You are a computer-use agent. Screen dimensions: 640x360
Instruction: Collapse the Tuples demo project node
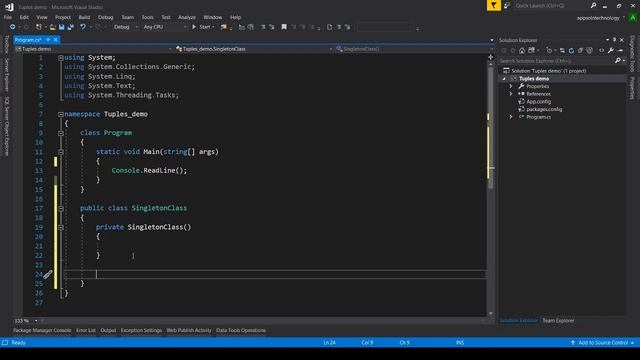click(x=504, y=79)
